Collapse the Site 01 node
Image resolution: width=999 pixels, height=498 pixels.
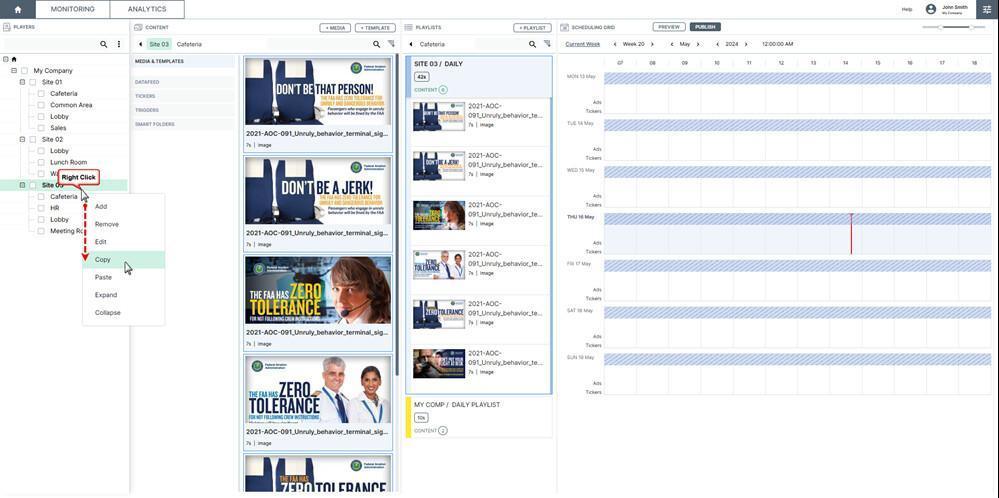click(22, 82)
